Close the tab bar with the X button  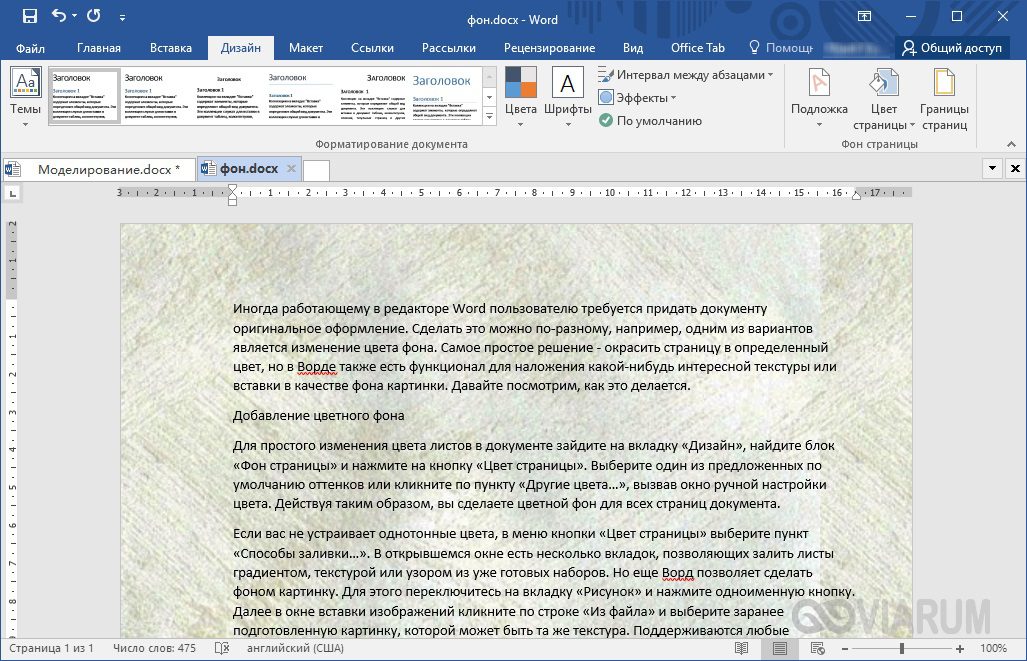pyautogui.click(x=1015, y=168)
